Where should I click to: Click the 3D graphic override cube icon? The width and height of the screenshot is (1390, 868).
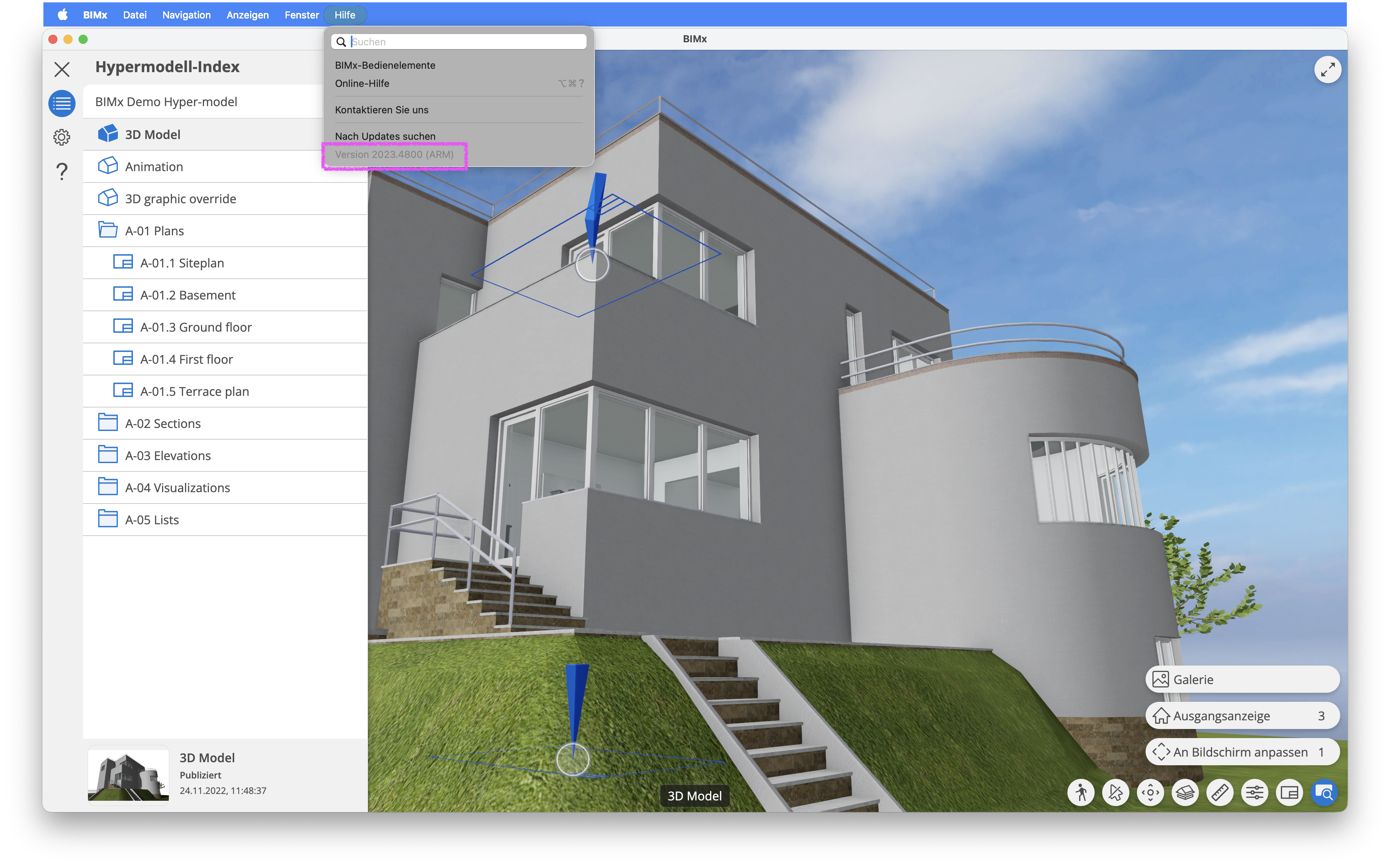point(108,198)
